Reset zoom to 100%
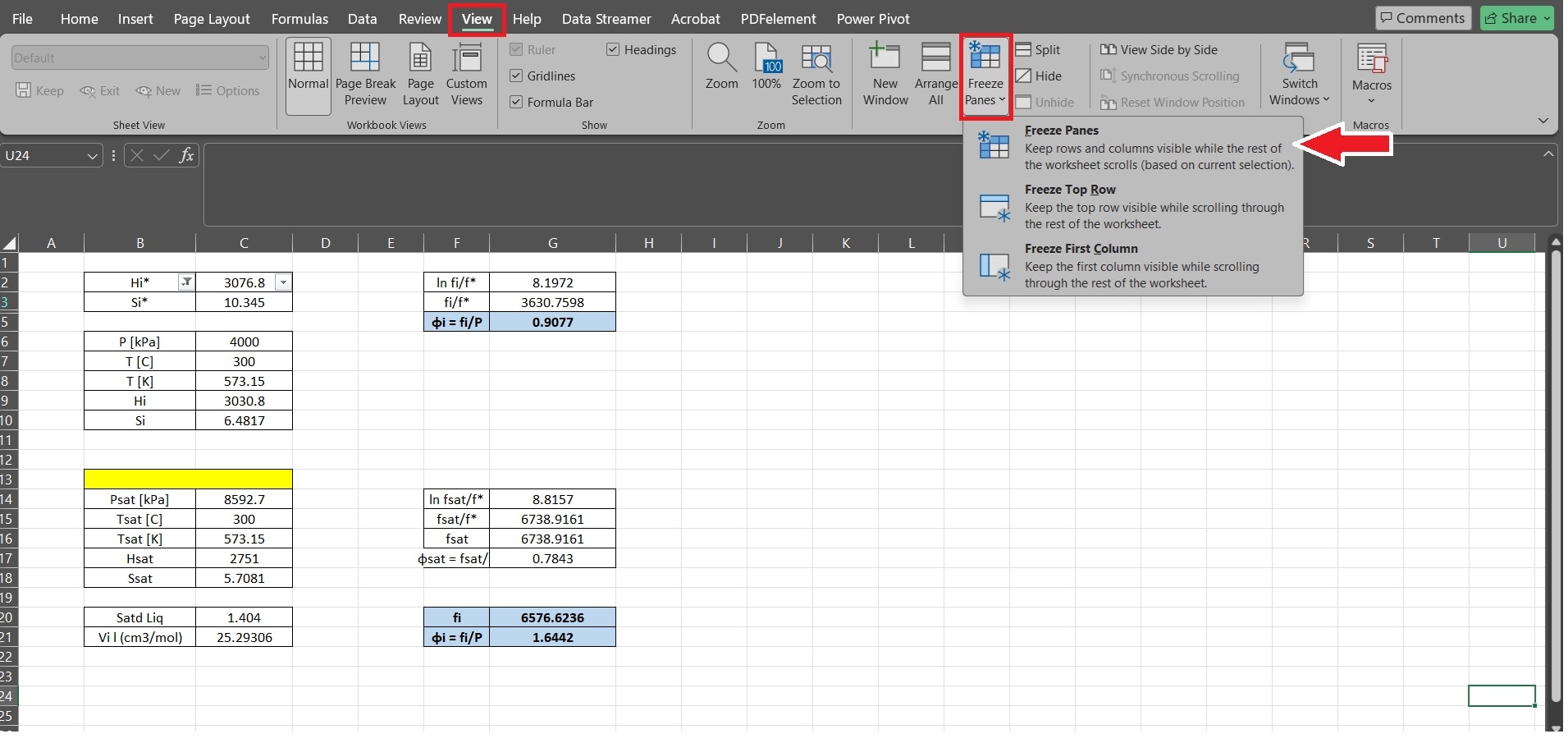The width and height of the screenshot is (1568, 743). (x=766, y=67)
